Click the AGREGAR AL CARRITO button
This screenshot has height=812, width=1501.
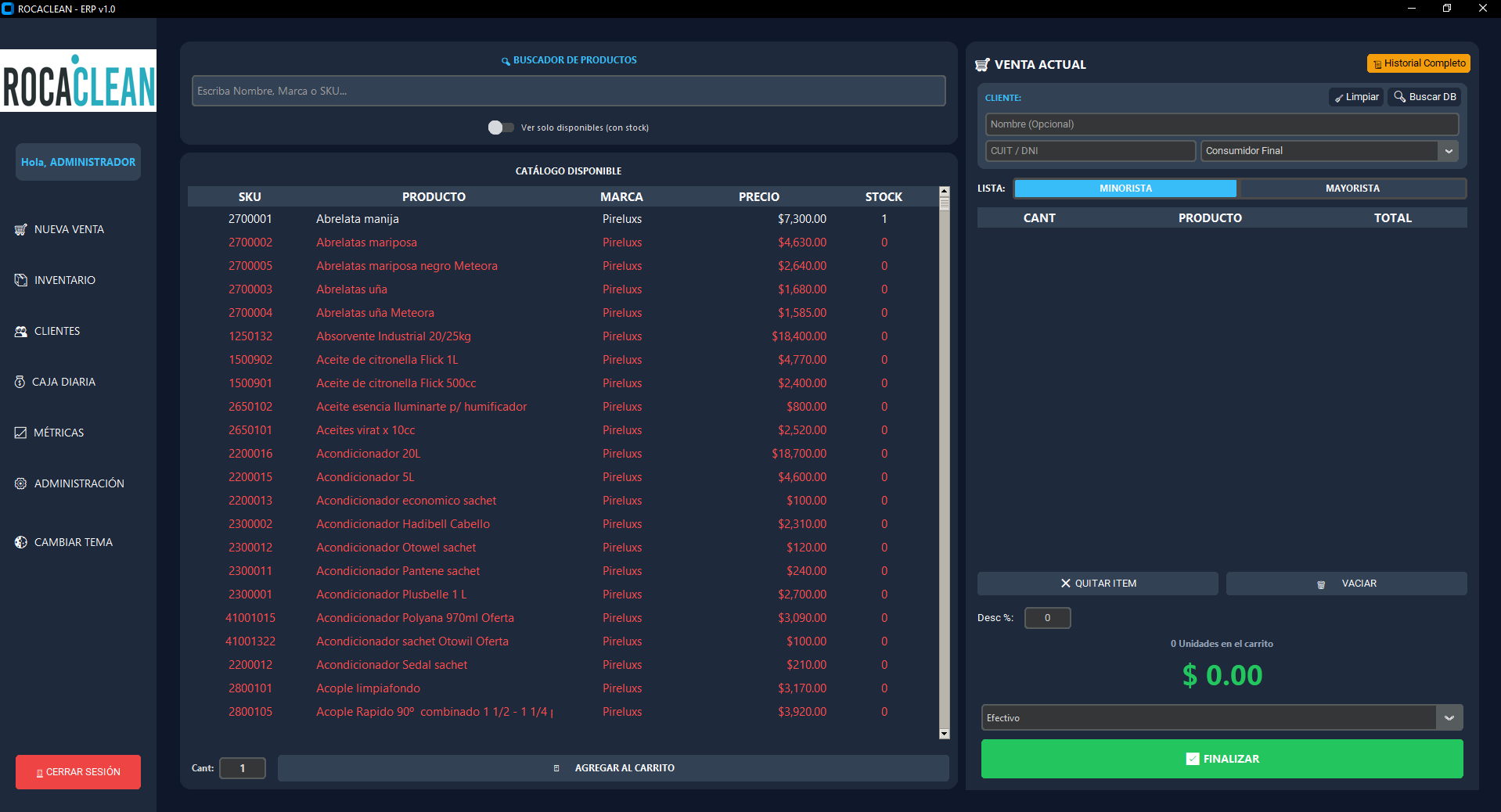(614, 768)
